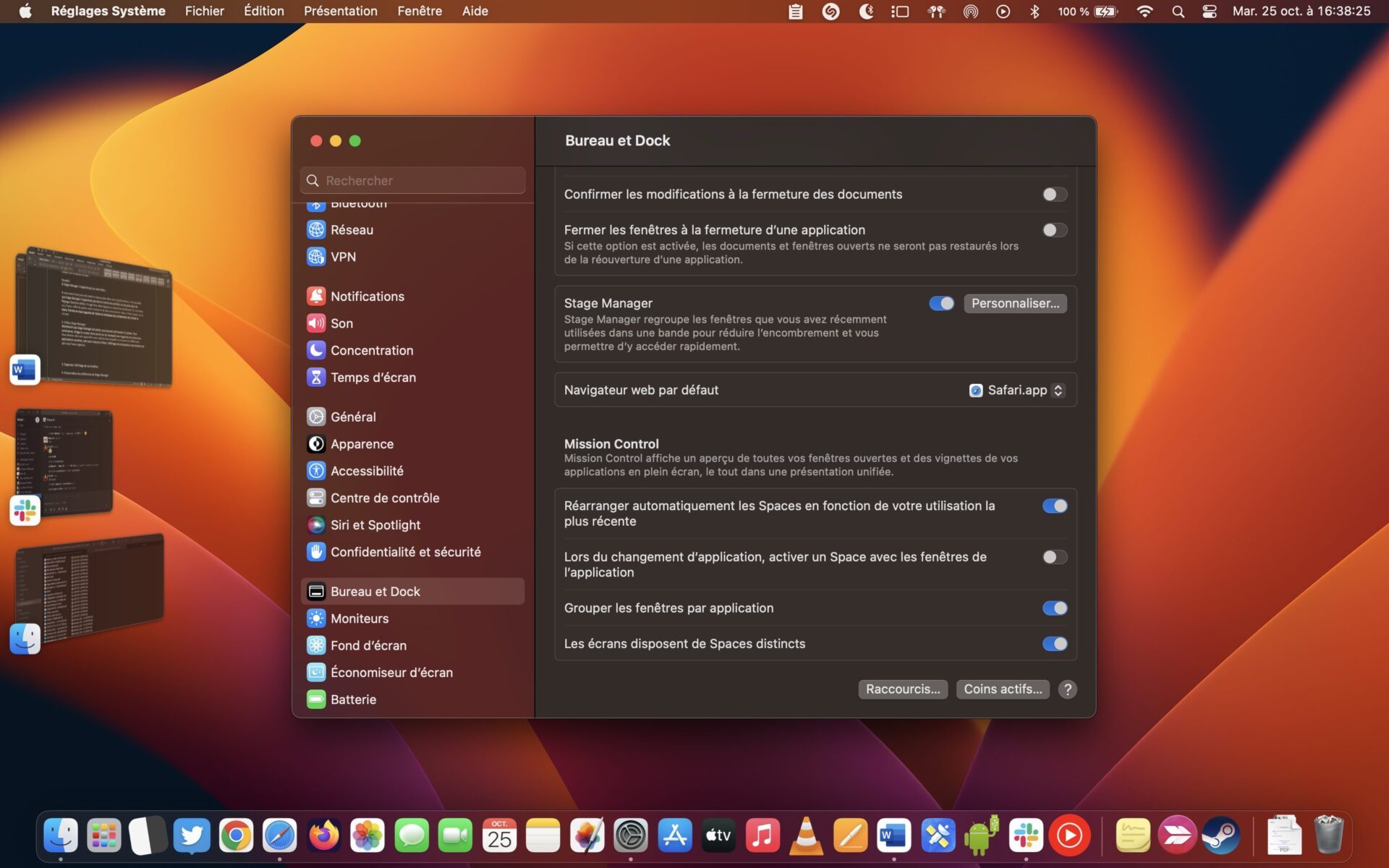Click the Wi-Fi icon in menu bar

tap(1144, 11)
